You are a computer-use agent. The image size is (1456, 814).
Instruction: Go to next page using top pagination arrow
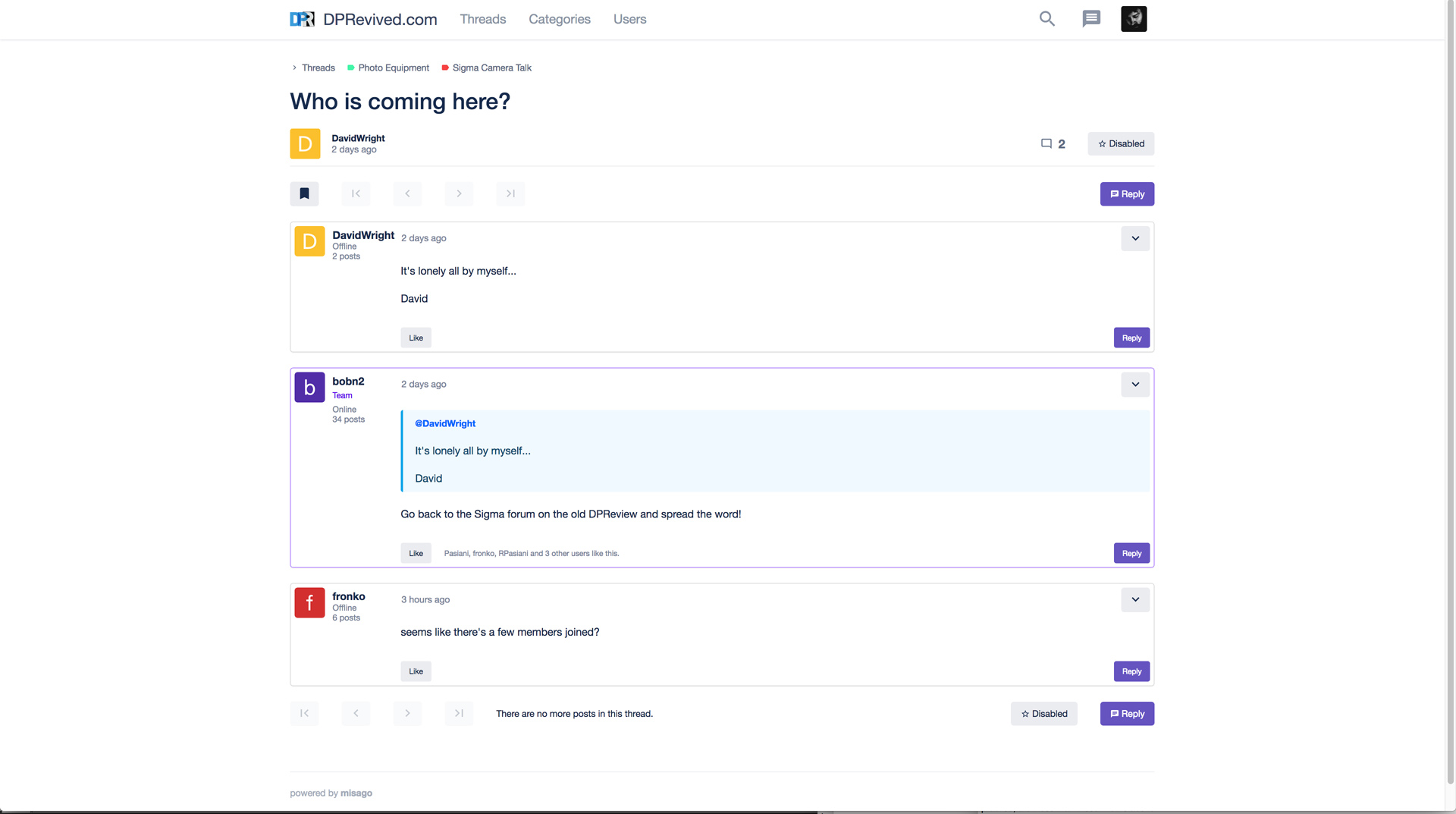(459, 193)
